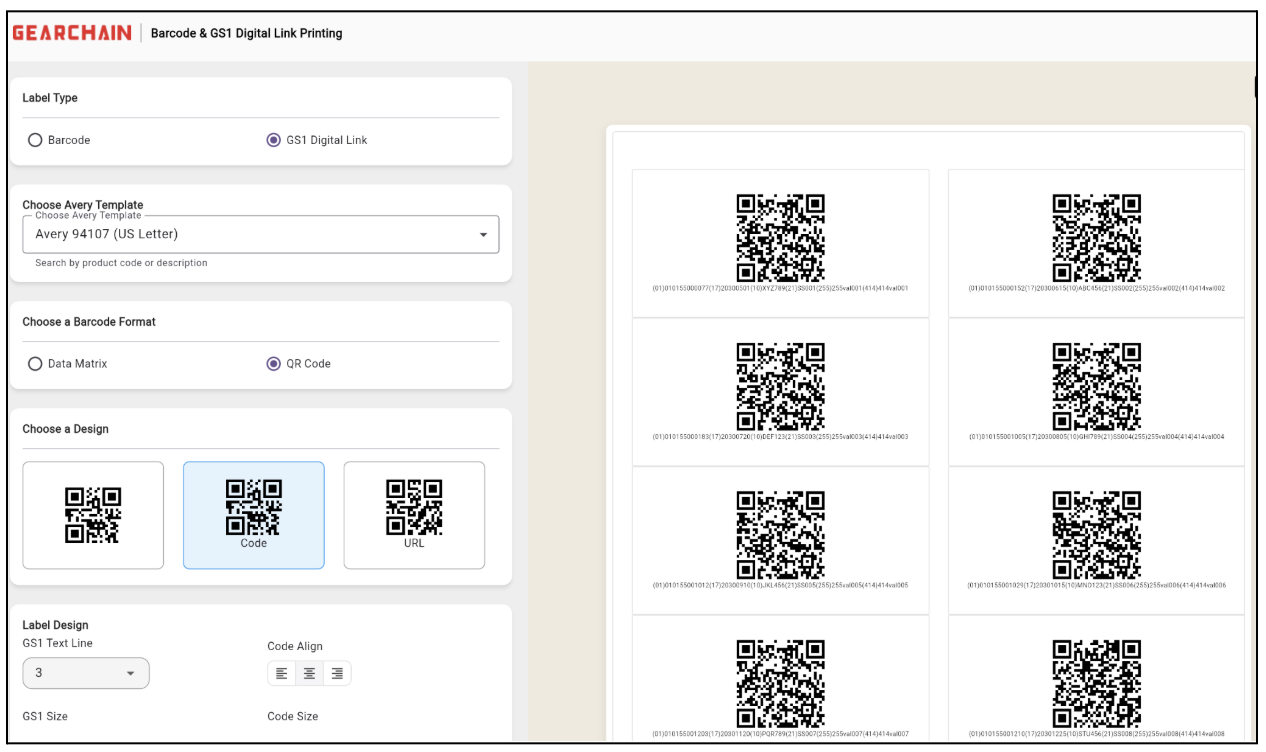Click the GEARCHAIN logo
The height and width of the screenshot is (752, 1266).
[72, 33]
